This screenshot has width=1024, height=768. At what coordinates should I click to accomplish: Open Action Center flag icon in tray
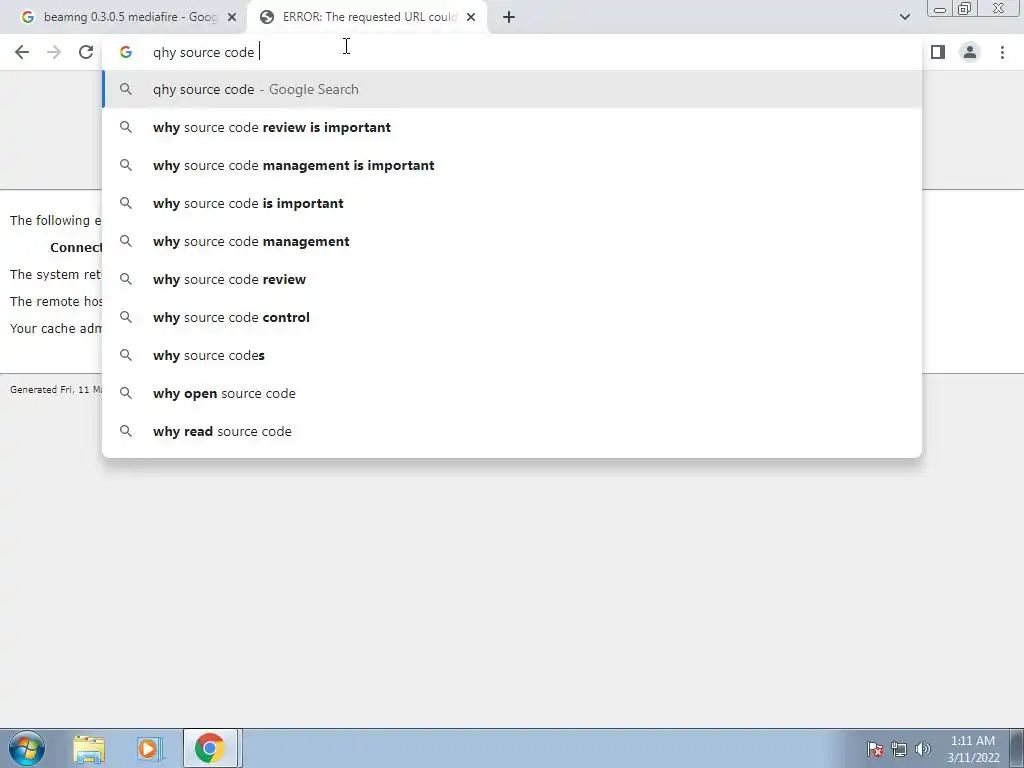875,749
